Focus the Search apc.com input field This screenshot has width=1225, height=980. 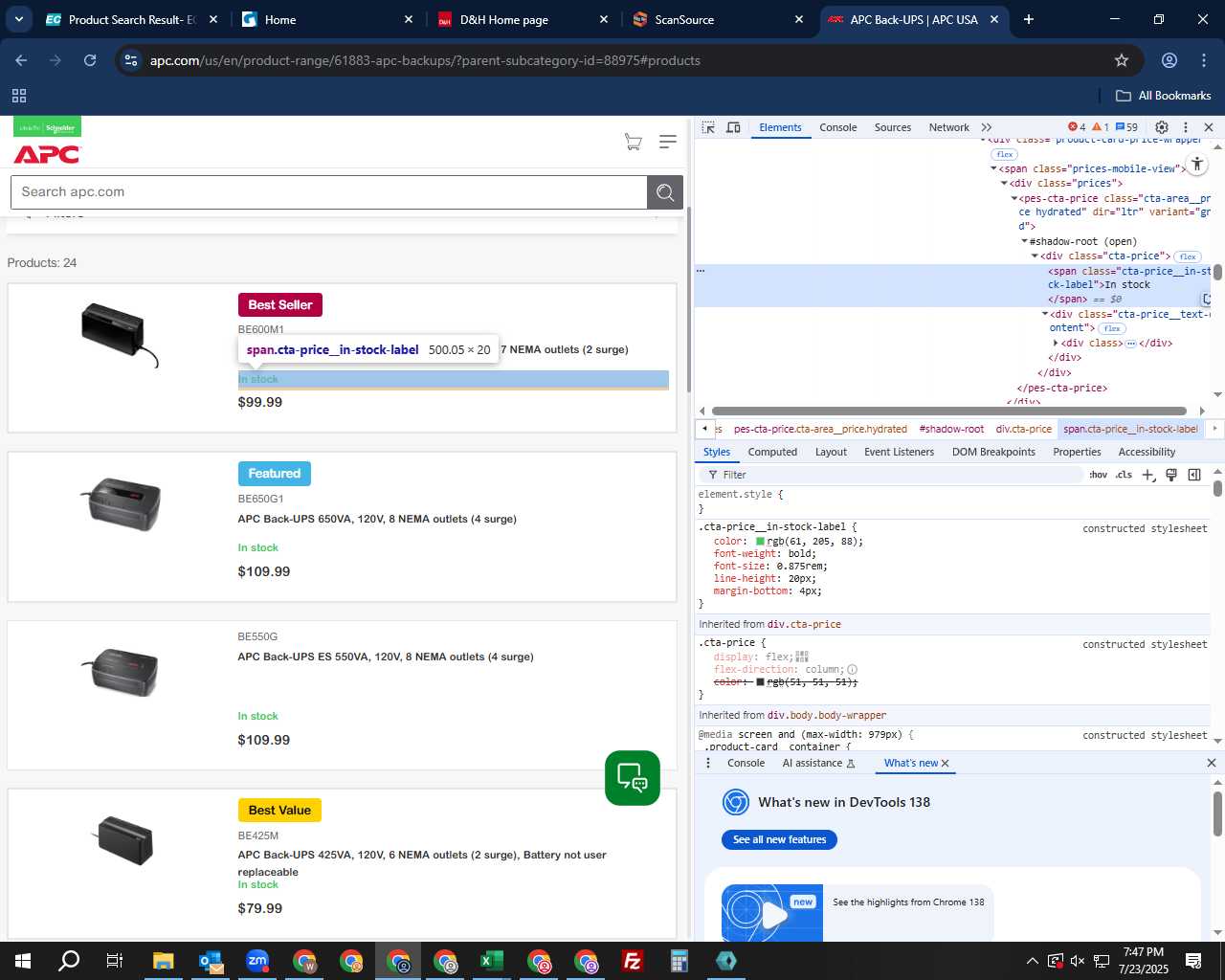(x=329, y=192)
